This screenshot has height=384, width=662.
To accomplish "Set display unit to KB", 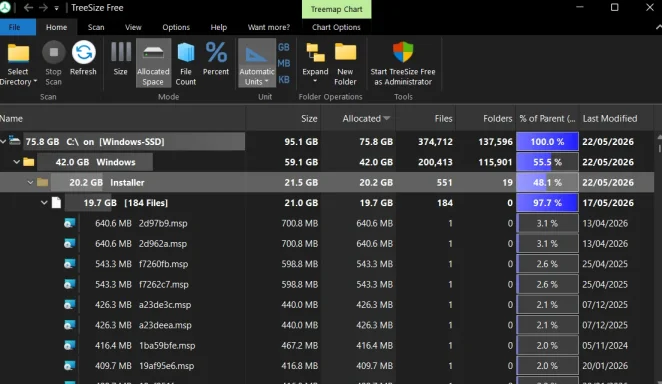I will click(284, 79).
